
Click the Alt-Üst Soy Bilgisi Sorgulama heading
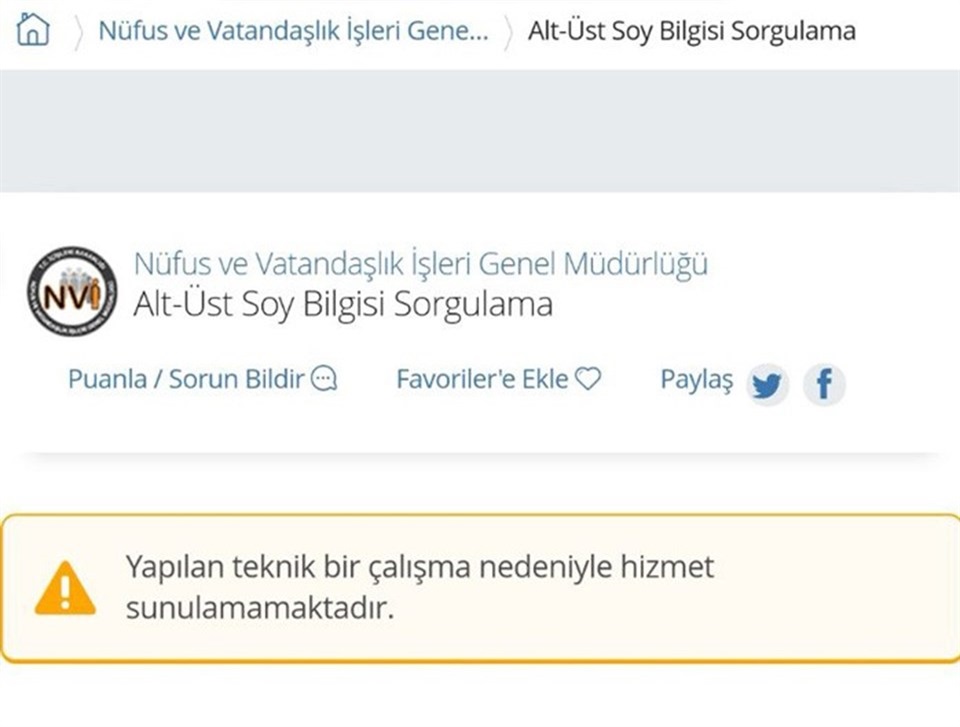tap(343, 304)
